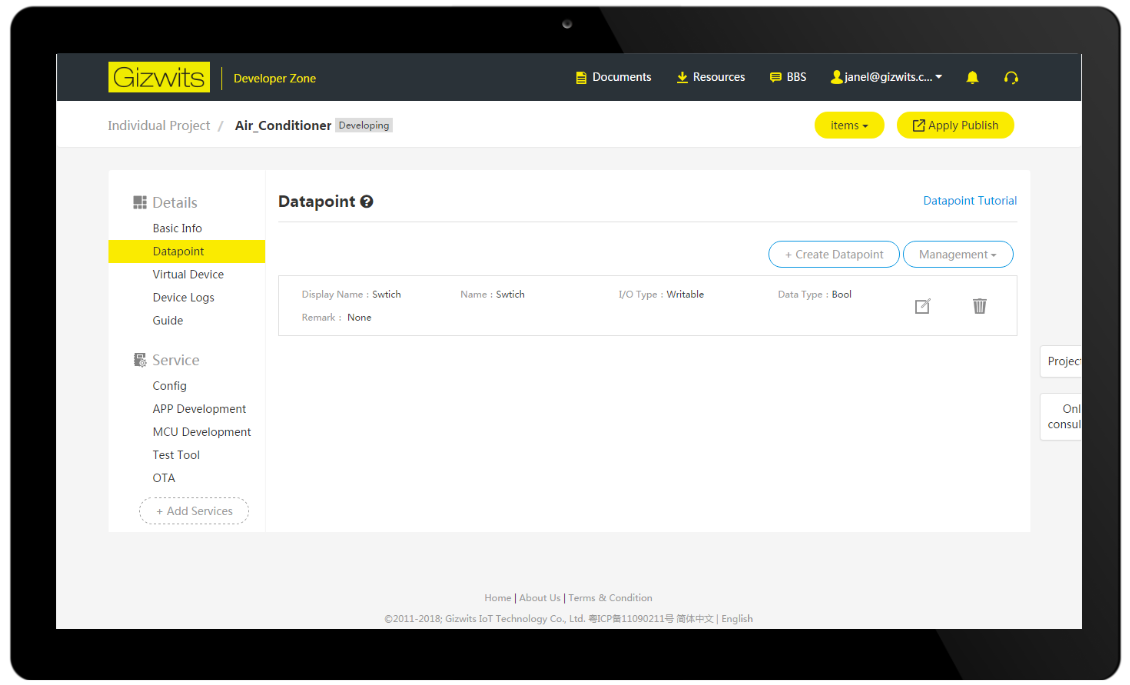Image resolution: width=1130 pixels, height=685 pixels.
Task: Open the Datapoint Tutorial link
Action: tap(969, 200)
